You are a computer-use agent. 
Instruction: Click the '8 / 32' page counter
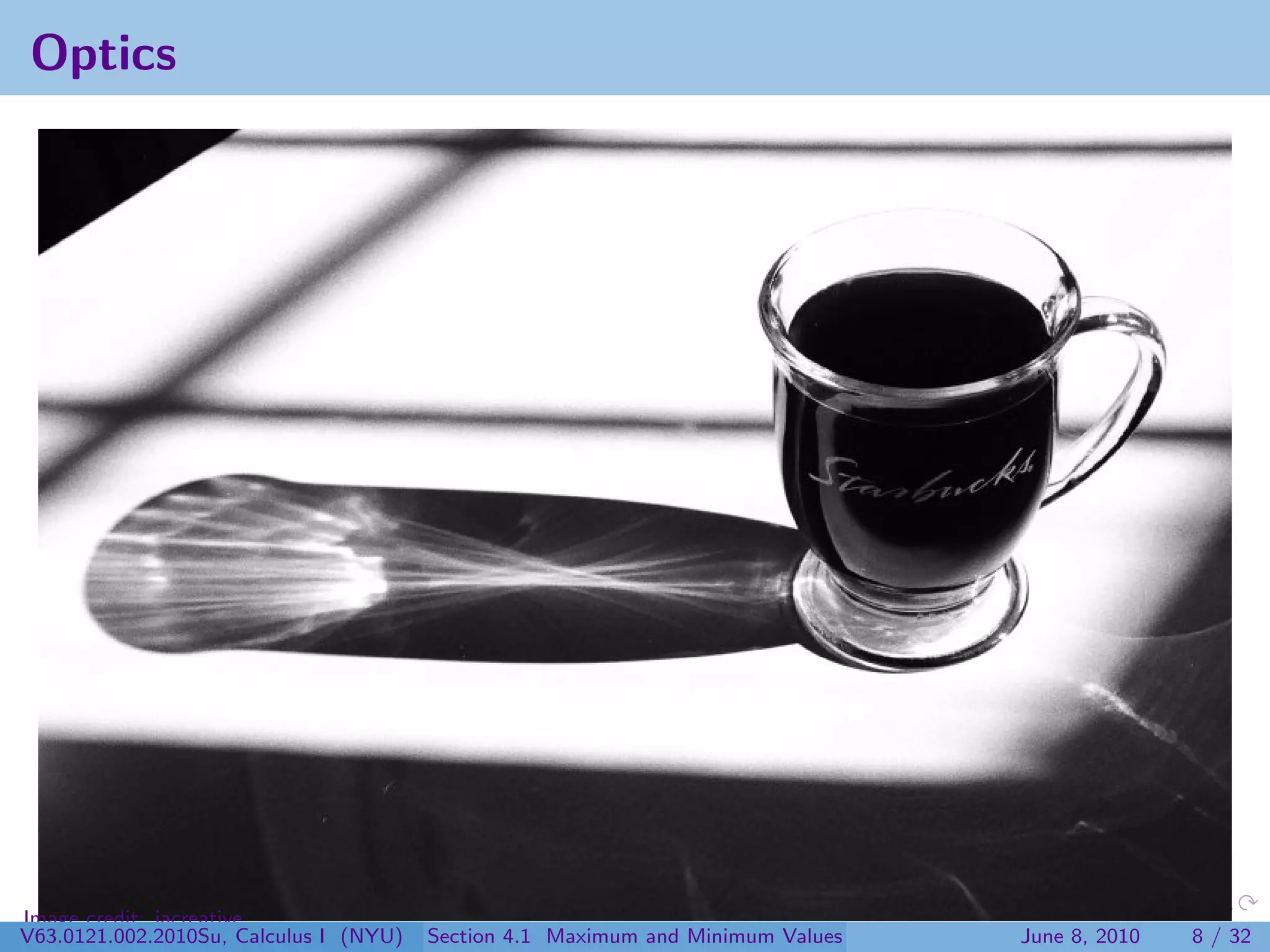[1220, 936]
